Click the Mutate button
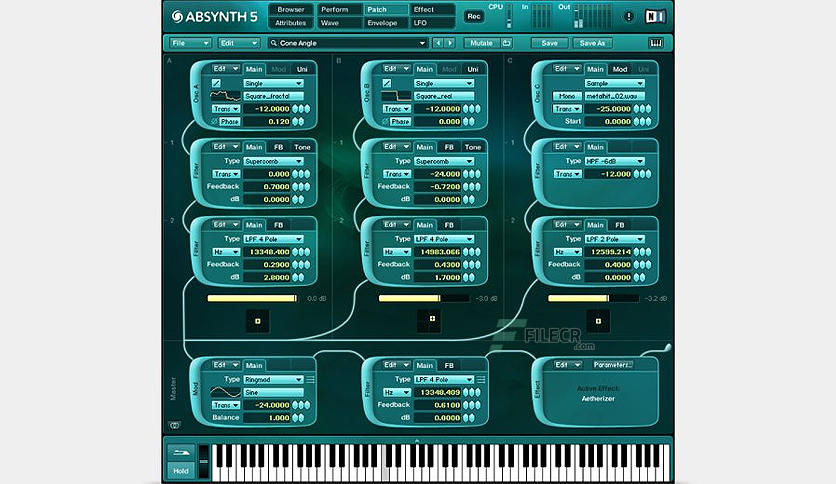The image size is (836, 484). click(x=481, y=43)
